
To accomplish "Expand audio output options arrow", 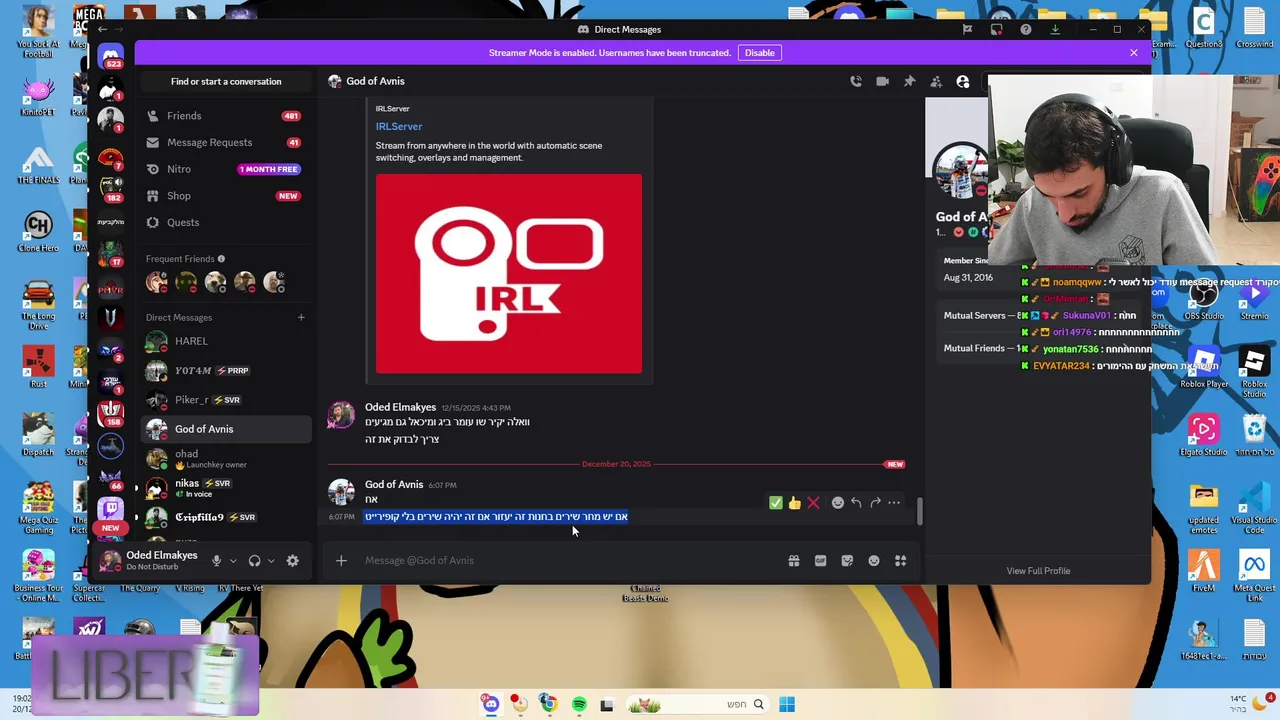I will (x=271, y=561).
